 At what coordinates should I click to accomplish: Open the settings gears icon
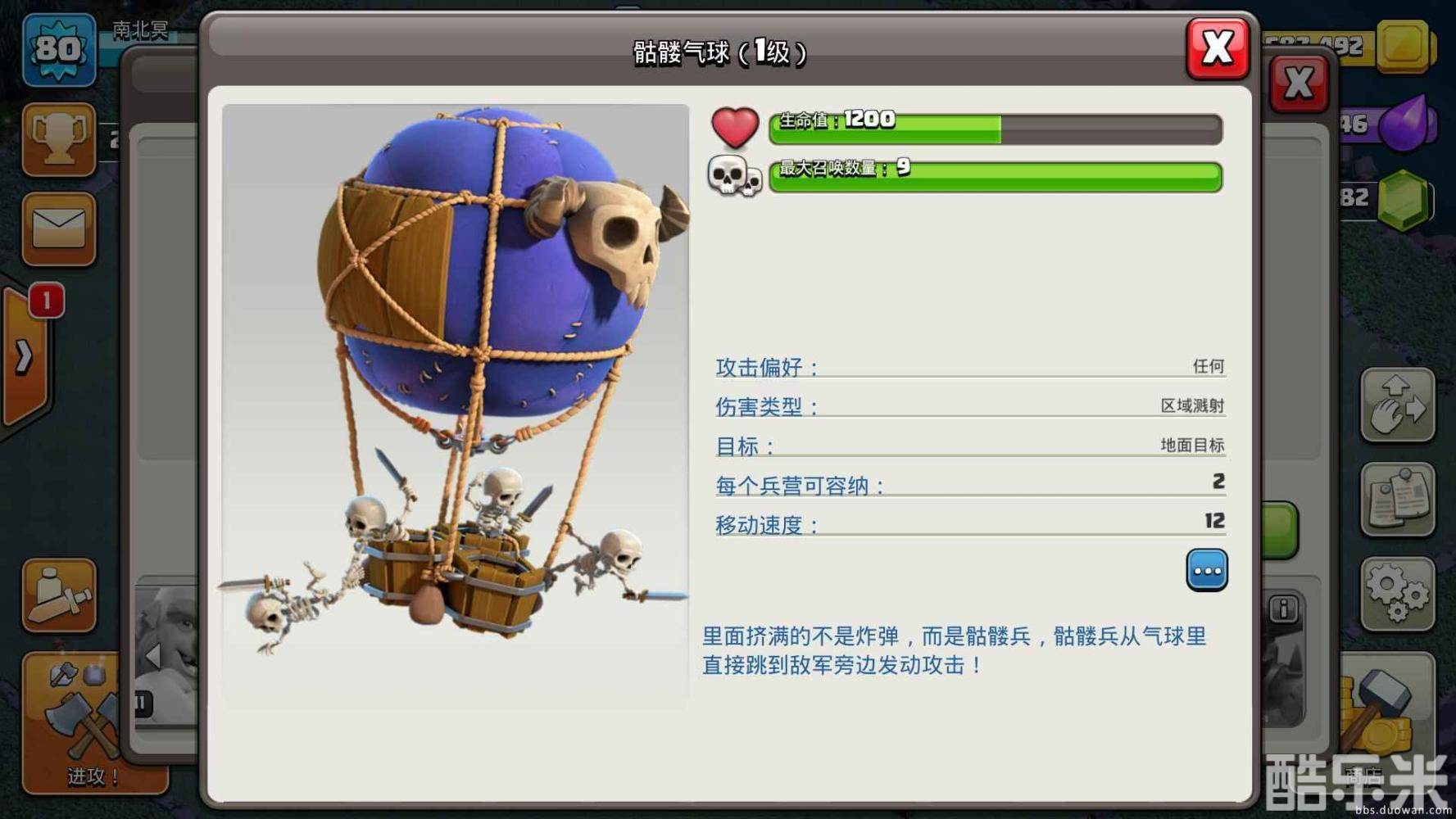tap(1398, 594)
